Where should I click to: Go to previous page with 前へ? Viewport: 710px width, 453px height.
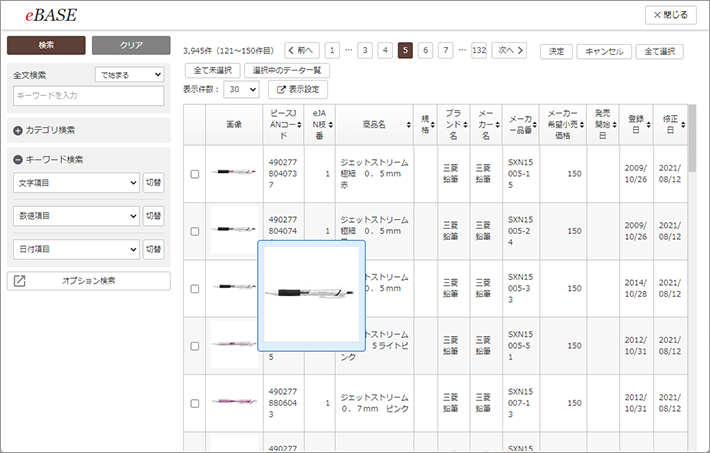(302, 51)
